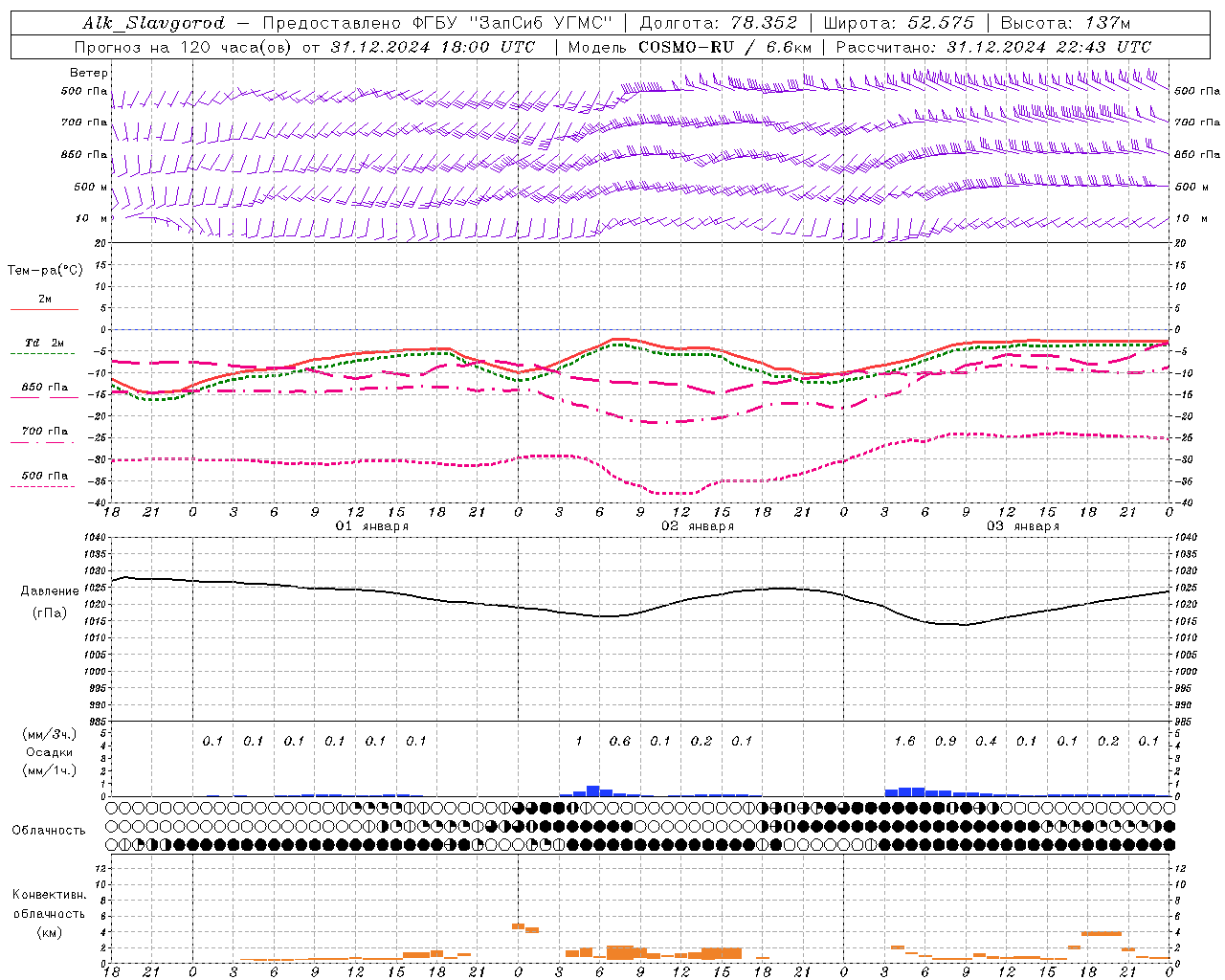Viewport: 1225px width, 980px height.
Task: Click the Конвективн. облачность label
Action: (49, 904)
